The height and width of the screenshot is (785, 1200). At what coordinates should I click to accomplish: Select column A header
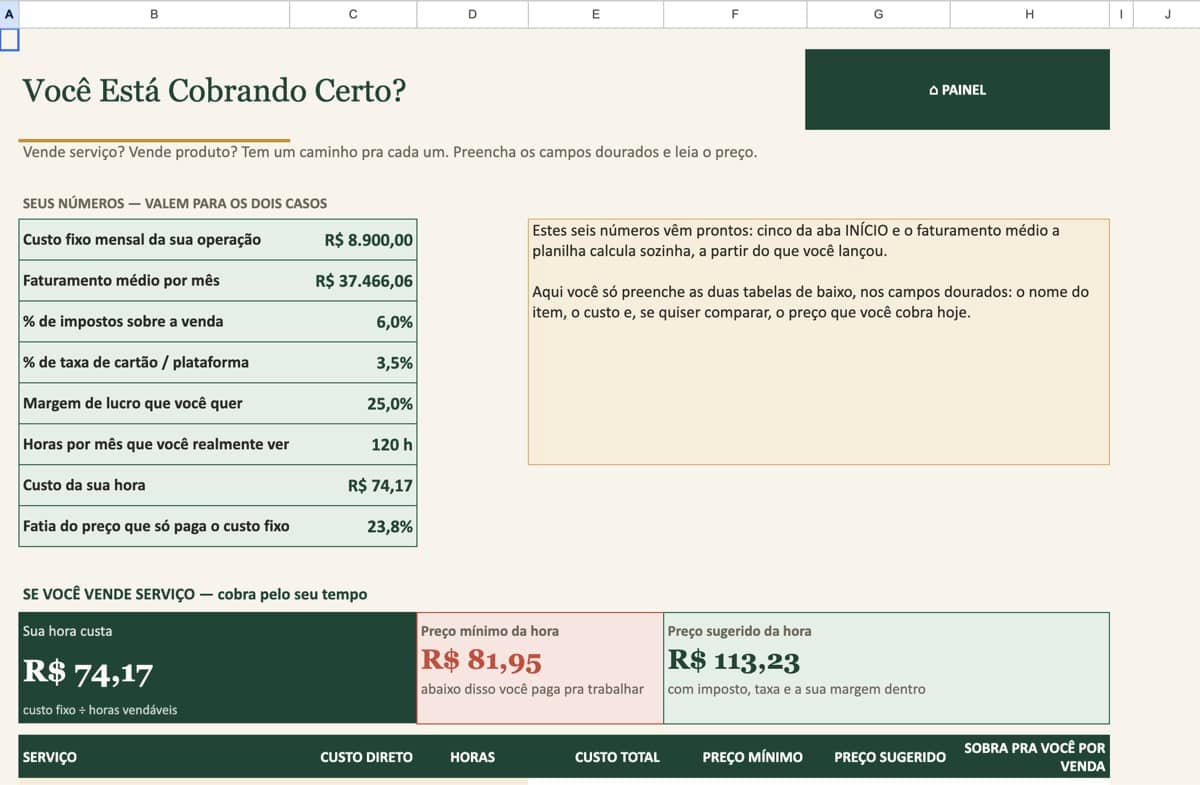pos(9,14)
